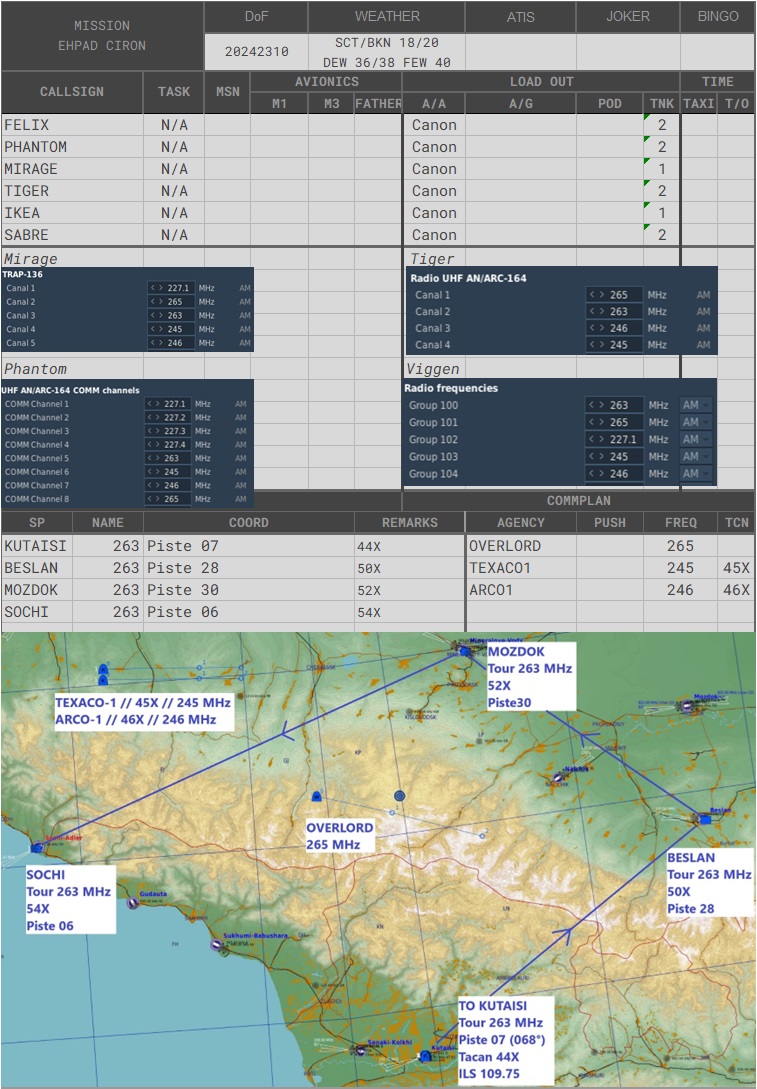Click the frequency stepper for Mirage Canal 1

[x=155, y=288]
